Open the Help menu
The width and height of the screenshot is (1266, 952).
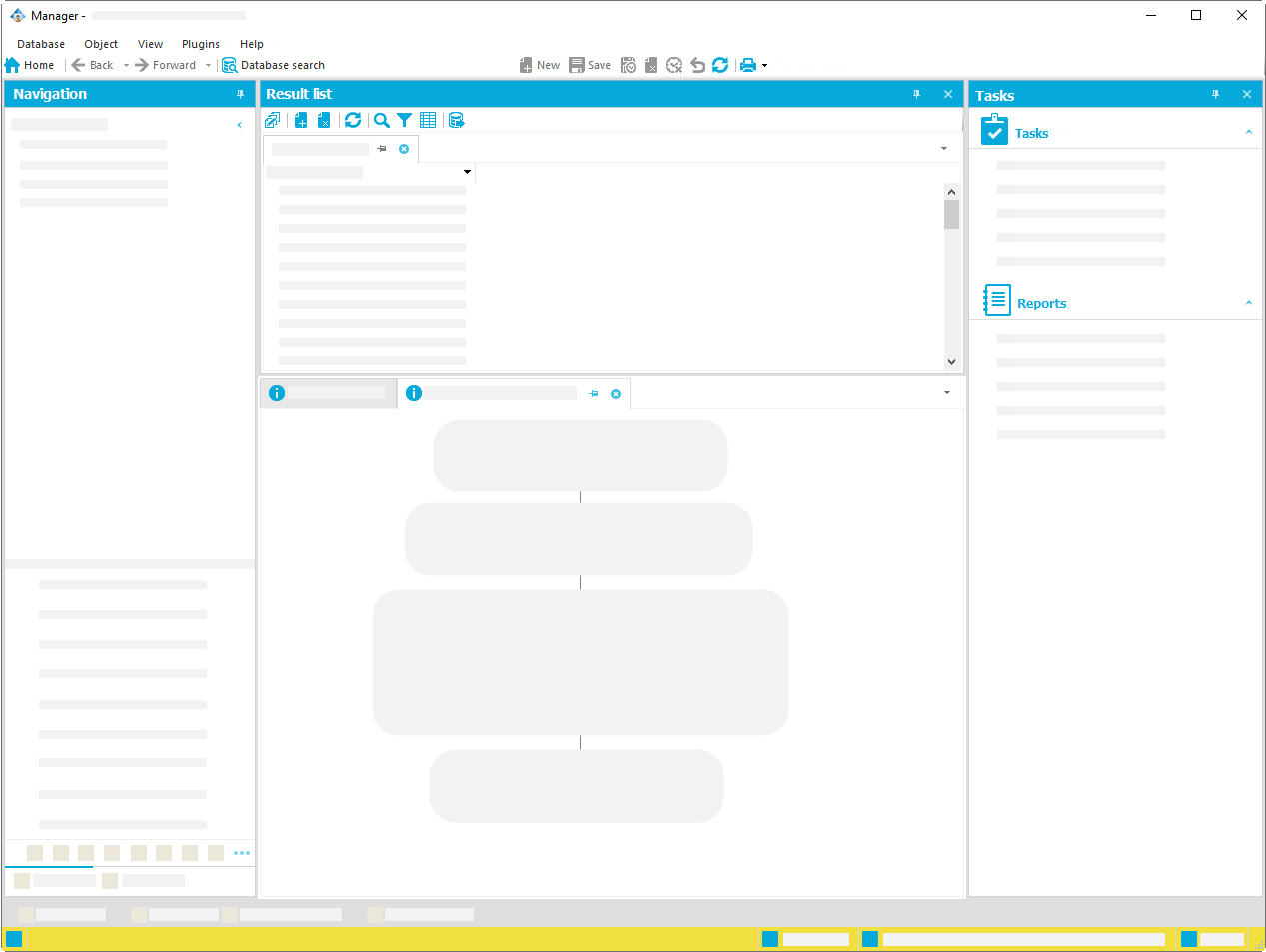pos(252,44)
